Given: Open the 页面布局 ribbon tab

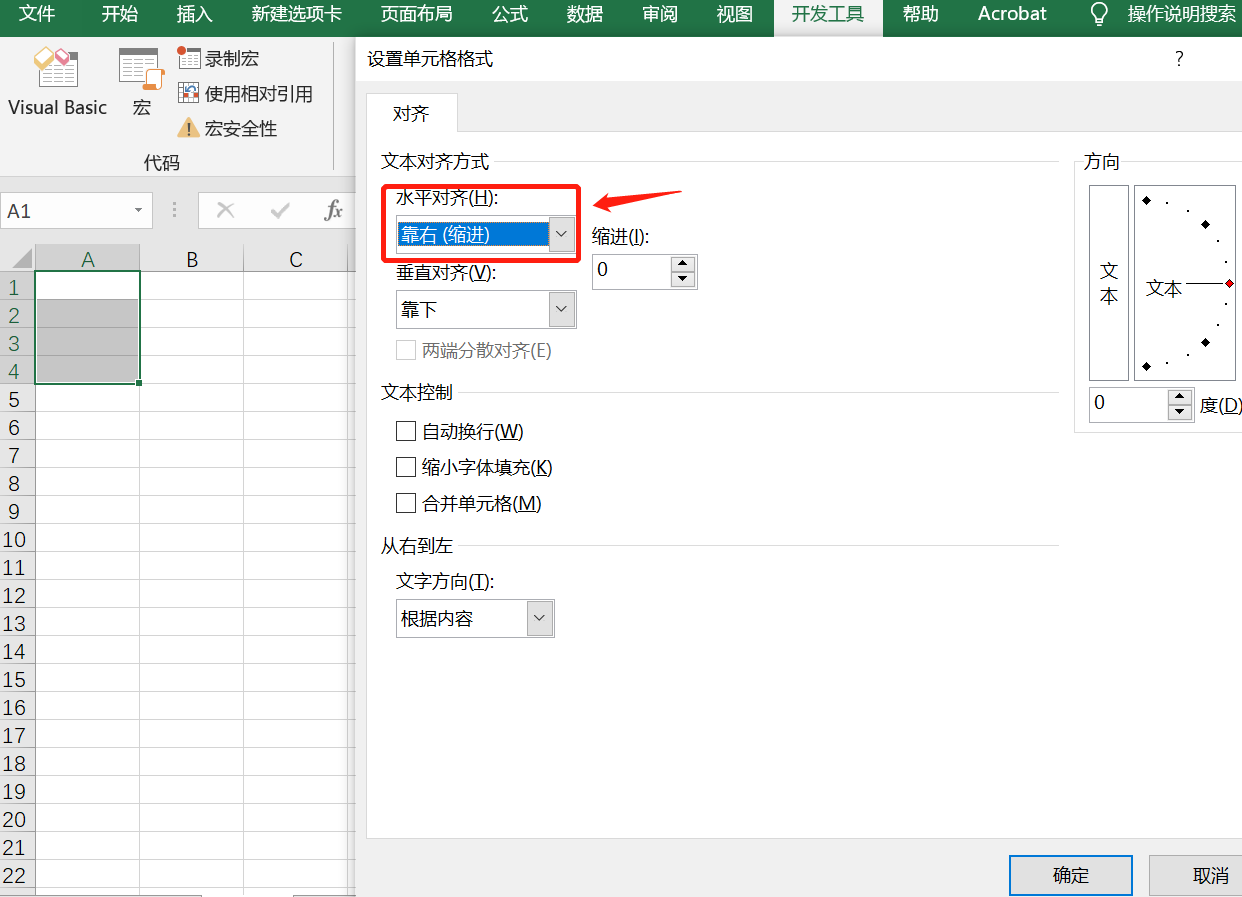Looking at the screenshot, I should (416, 14).
